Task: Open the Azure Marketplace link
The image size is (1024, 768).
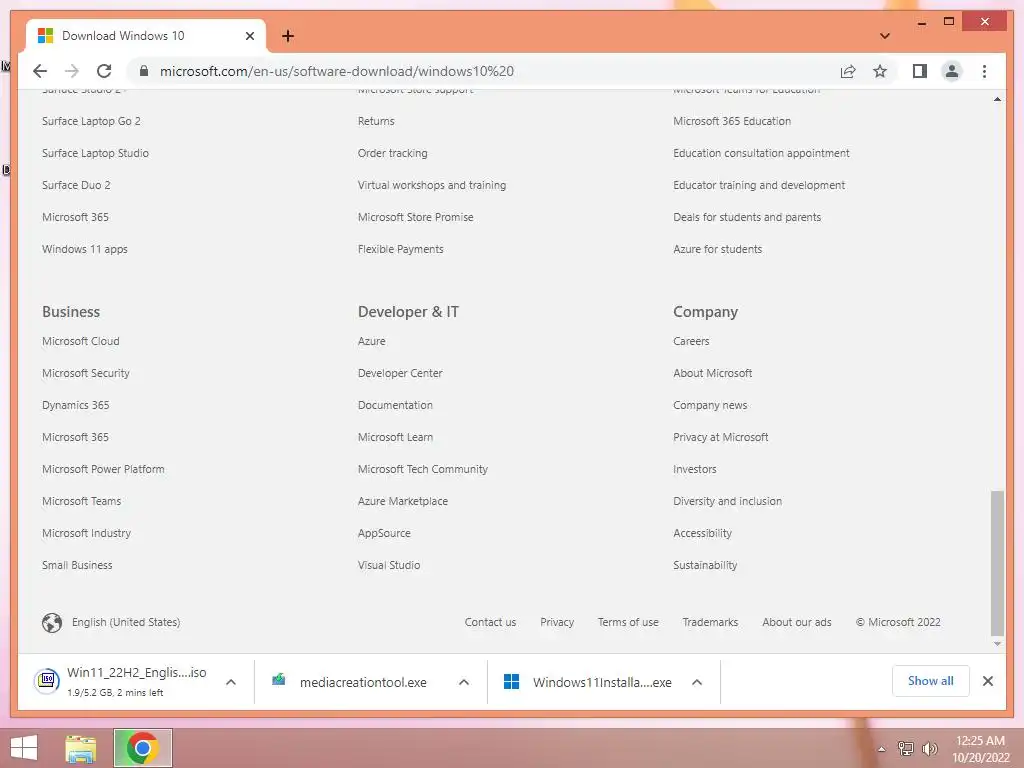Action: tap(403, 501)
